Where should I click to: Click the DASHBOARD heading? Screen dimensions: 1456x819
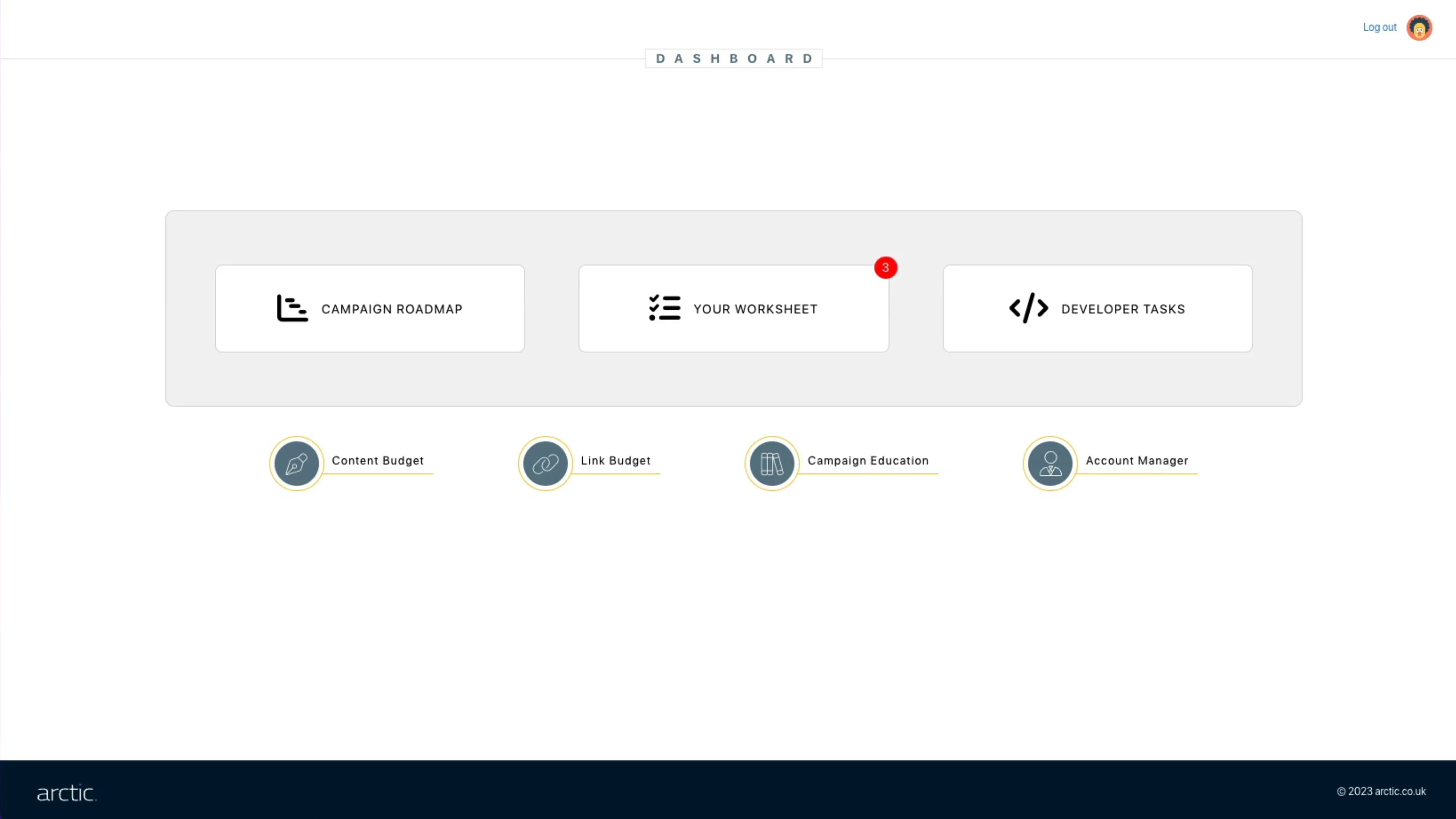[x=734, y=59]
